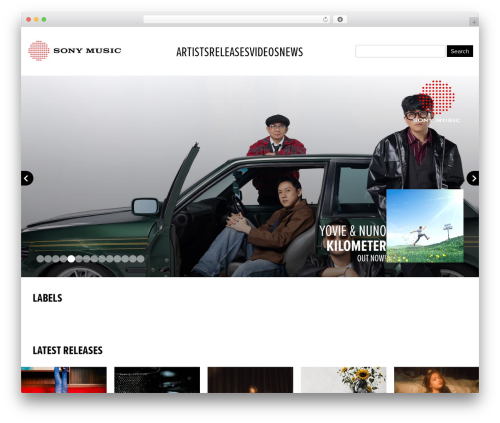Open browser downloads icon beside address bar

[x=340, y=20]
